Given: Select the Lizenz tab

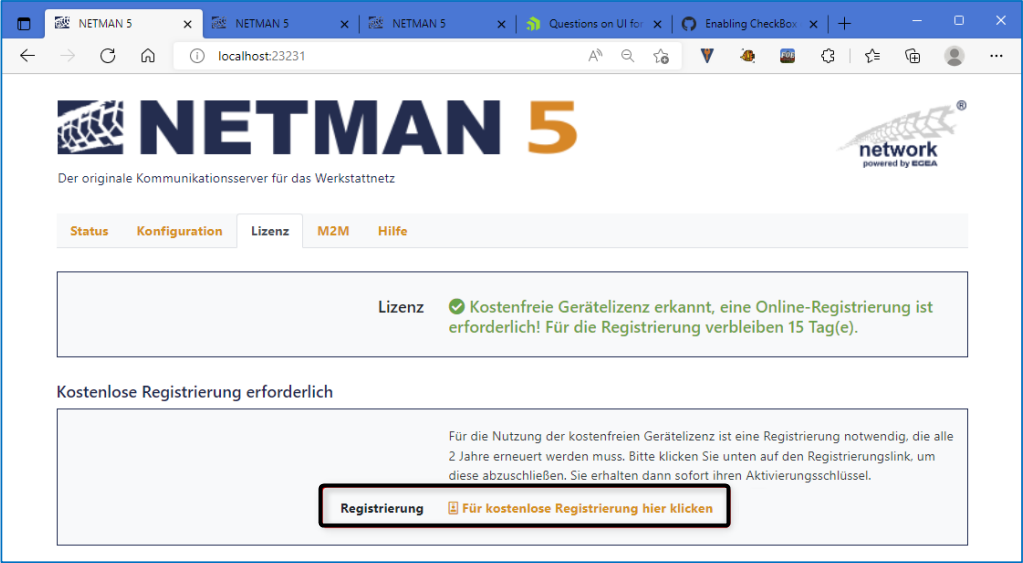Looking at the screenshot, I should 270,231.
